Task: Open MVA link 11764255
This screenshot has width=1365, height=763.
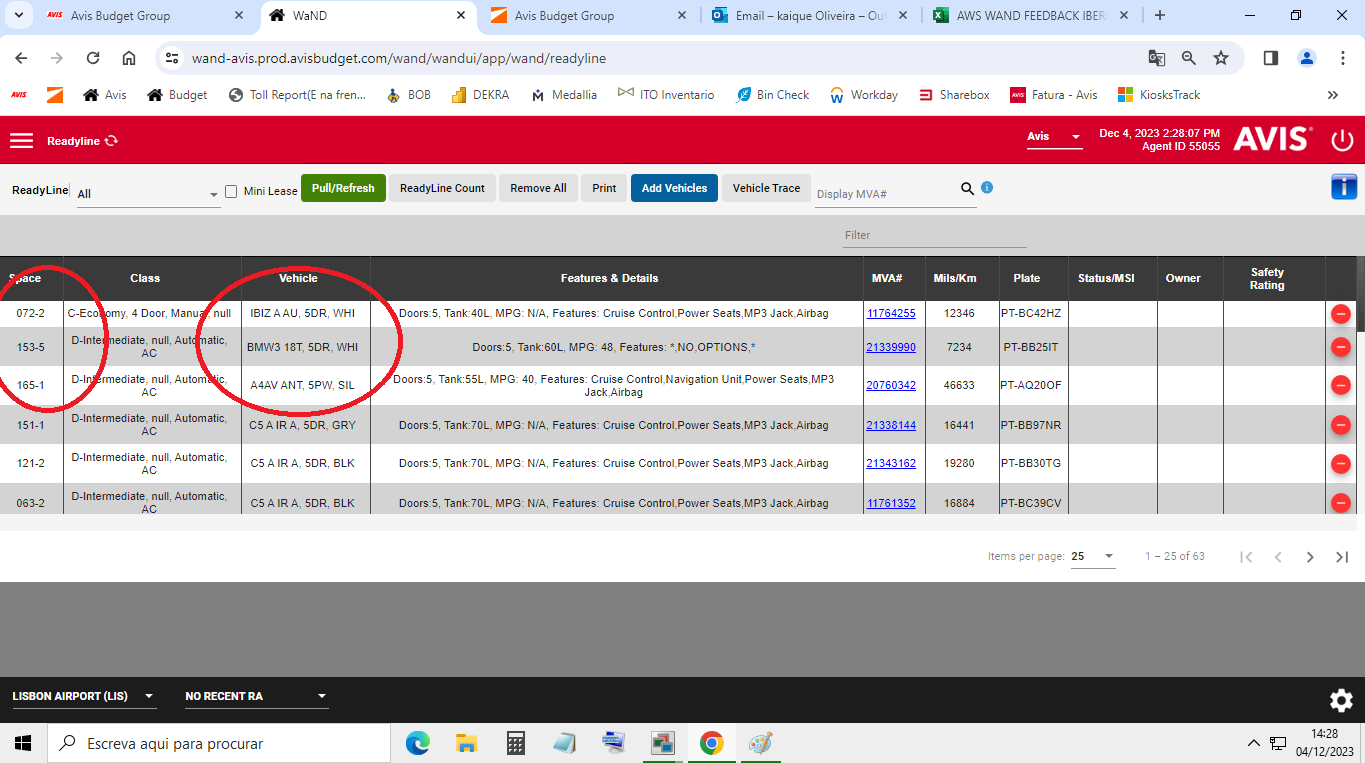Action: click(891, 313)
